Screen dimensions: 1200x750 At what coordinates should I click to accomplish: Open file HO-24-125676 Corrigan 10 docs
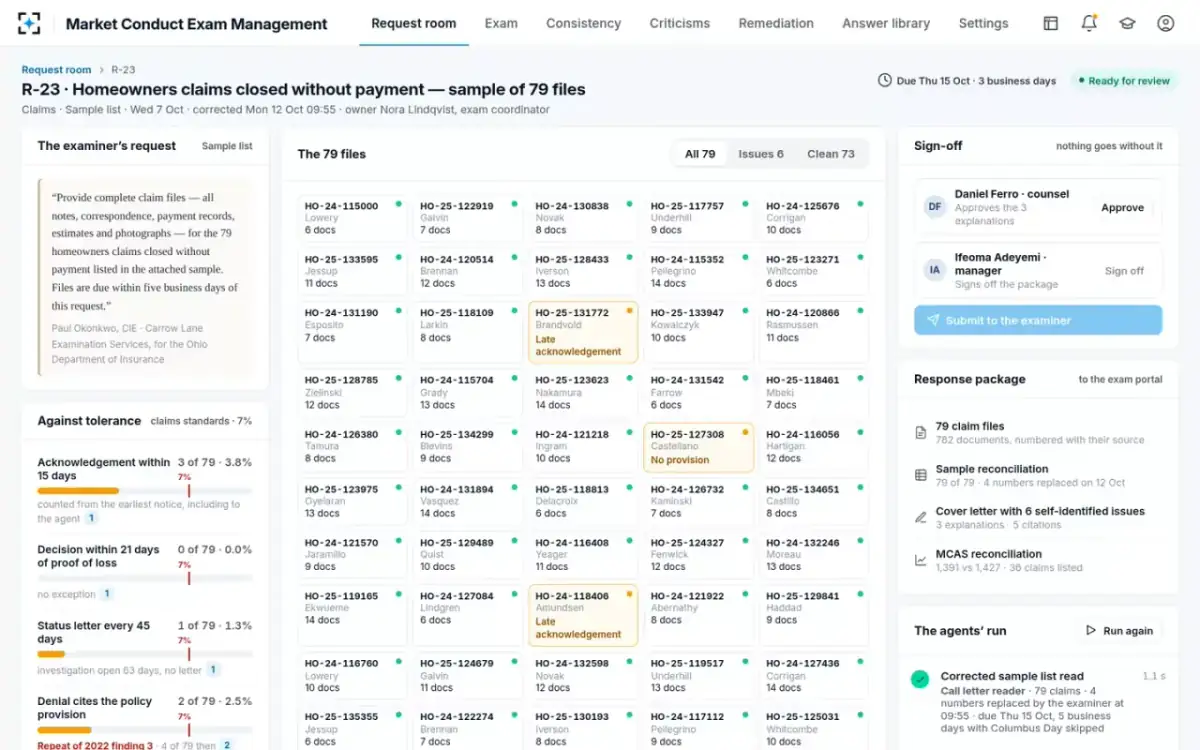click(x=814, y=217)
